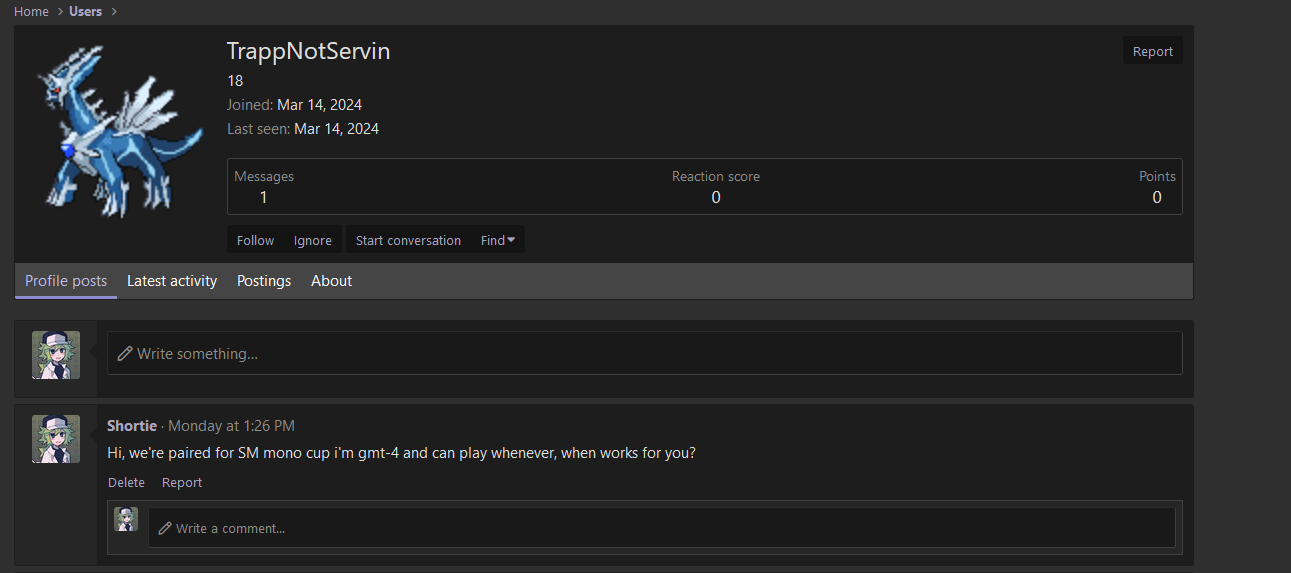Image resolution: width=1291 pixels, height=573 pixels.
Task: Click the pencil icon in the comment box
Action: coord(165,528)
